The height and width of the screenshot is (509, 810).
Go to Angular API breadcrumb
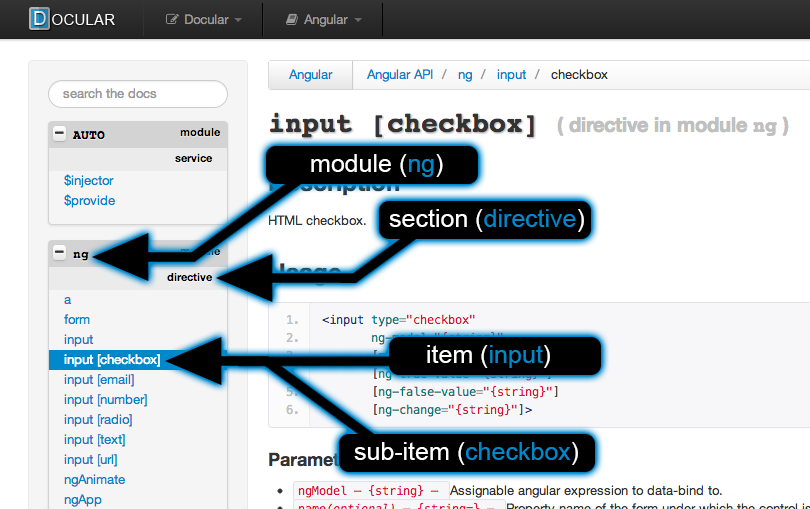click(400, 75)
